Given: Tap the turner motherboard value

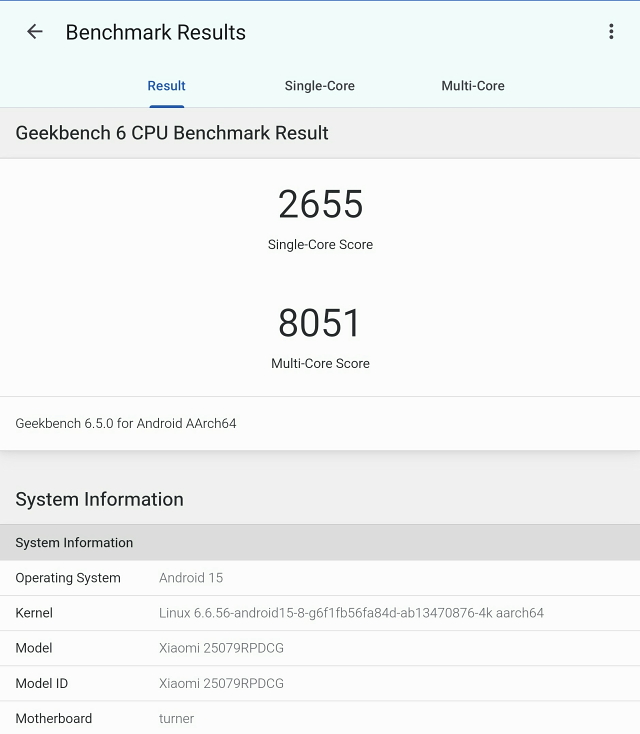Looking at the screenshot, I should click(x=176, y=718).
